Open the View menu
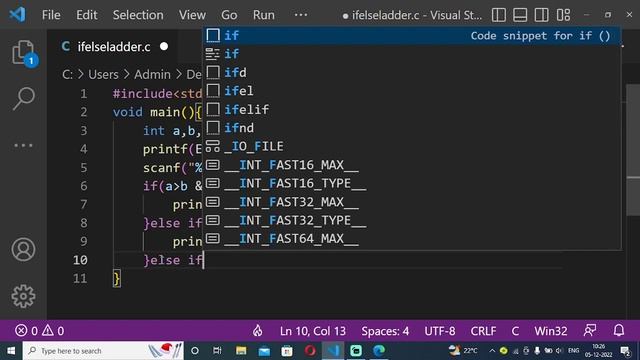Screen dimensions: 640x360 [192, 15]
